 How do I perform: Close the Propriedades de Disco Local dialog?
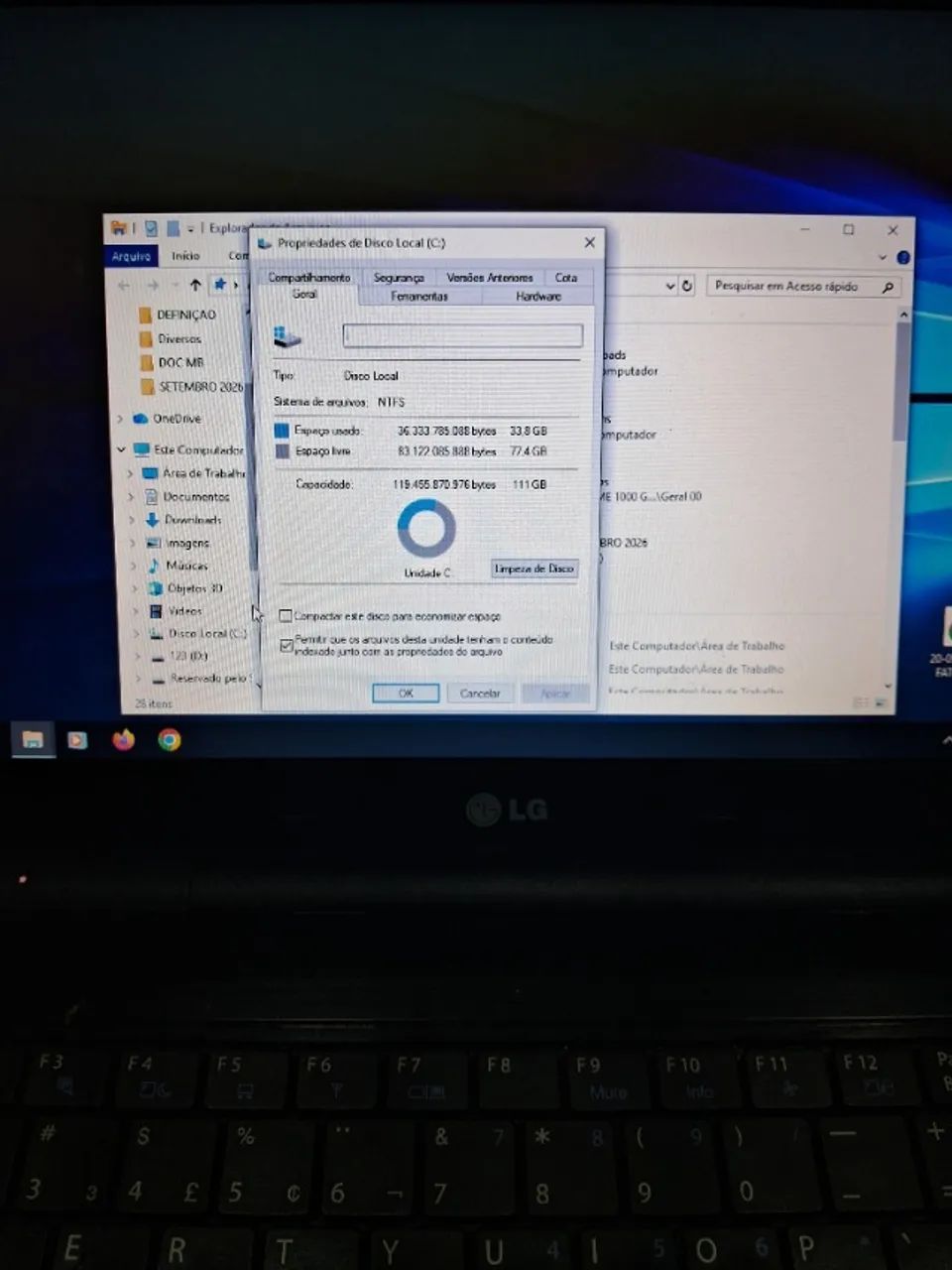pyautogui.click(x=590, y=242)
